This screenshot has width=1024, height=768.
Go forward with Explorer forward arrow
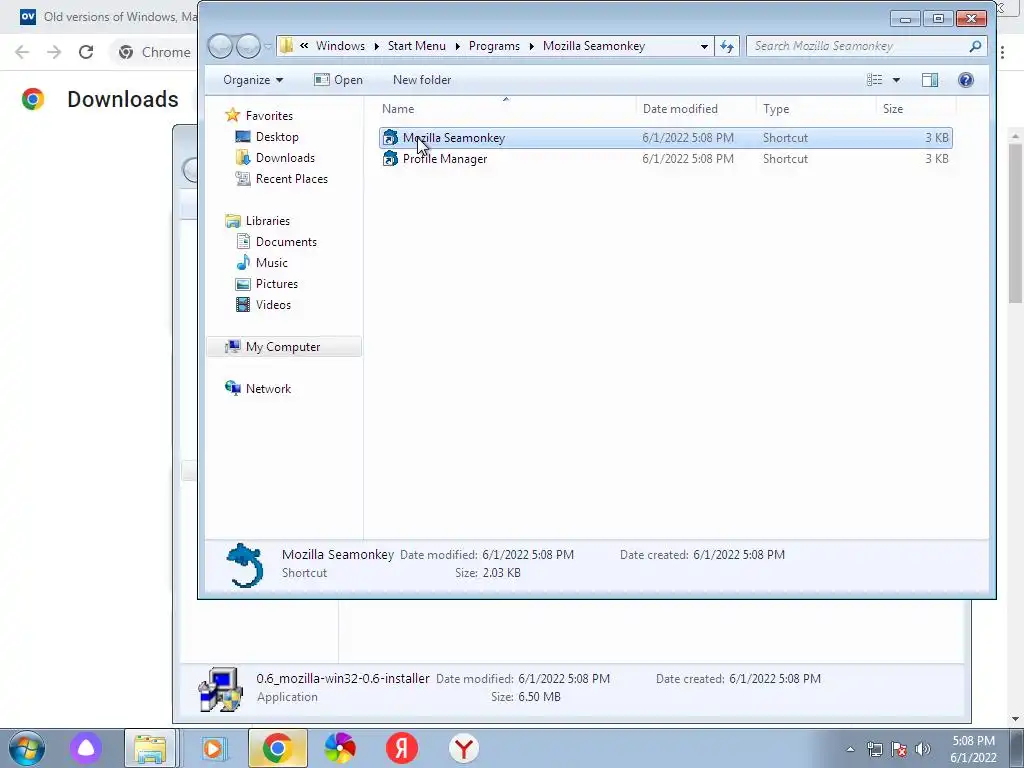pyautogui.click(x=248, y=46)
